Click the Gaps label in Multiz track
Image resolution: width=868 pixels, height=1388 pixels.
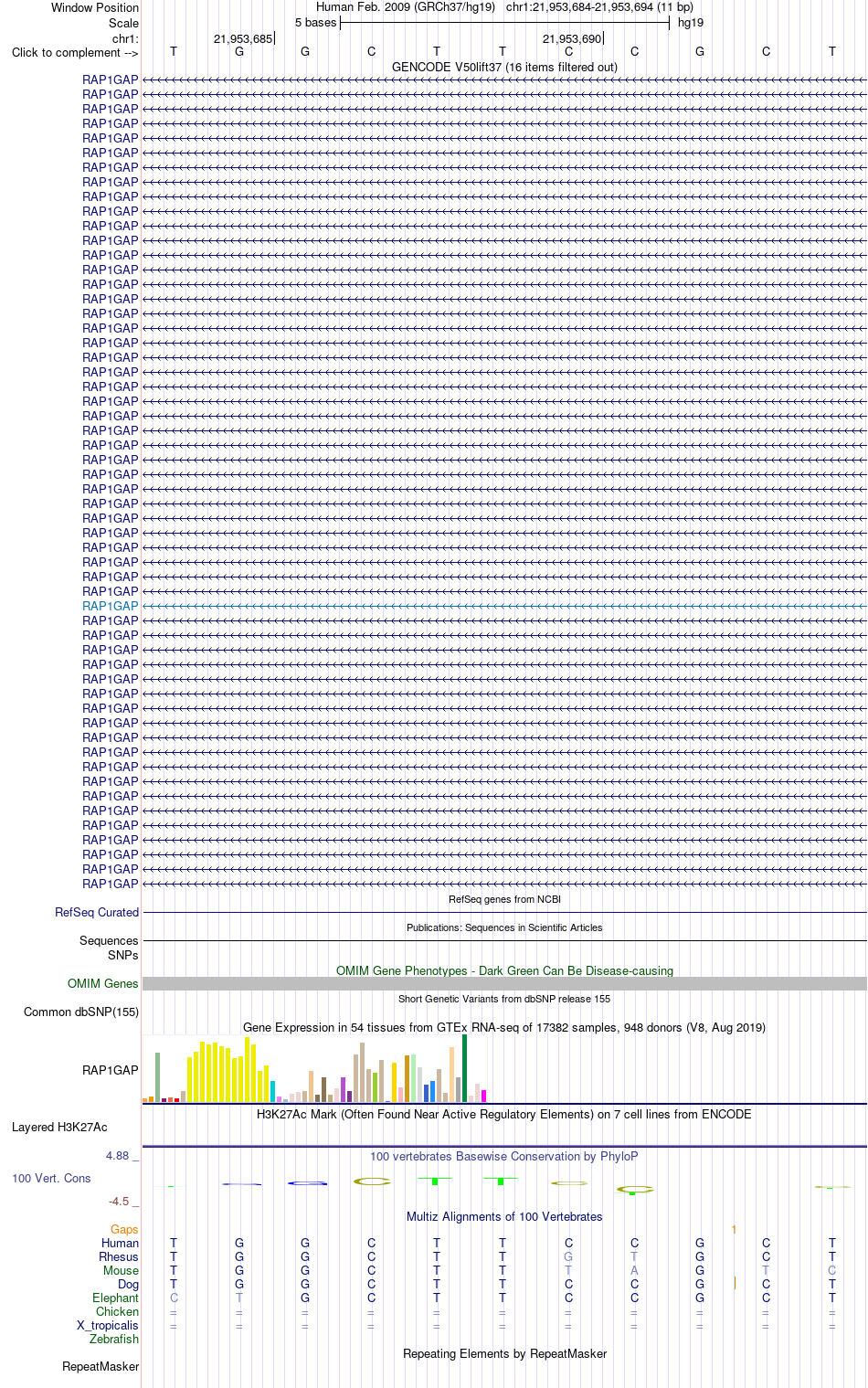(x=124, y=1229)
